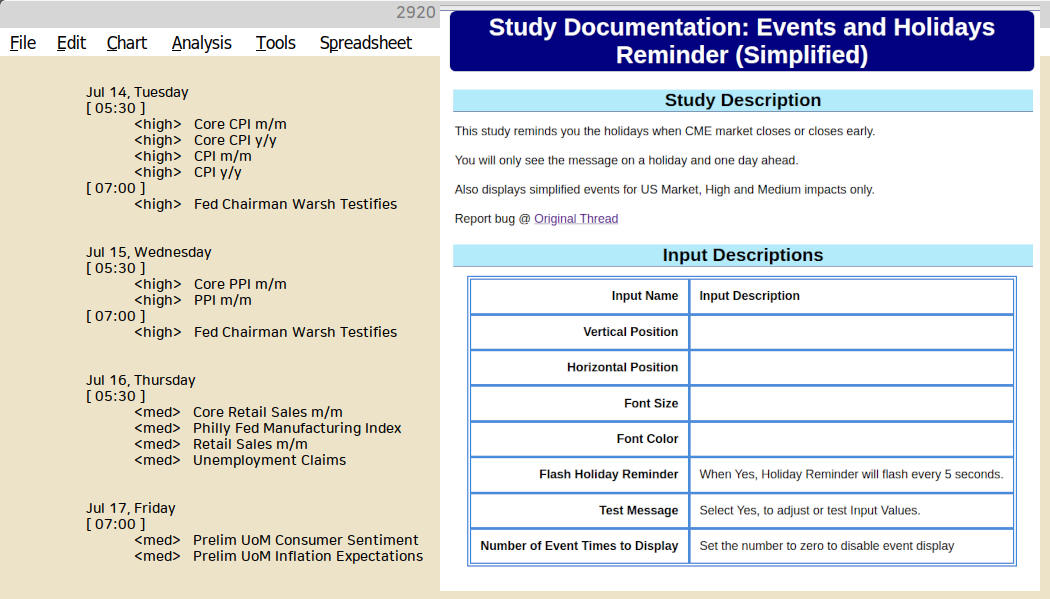Click the Jul 15, Wednesday date line
Screen dimensions: 1050x599
[149, 252]
